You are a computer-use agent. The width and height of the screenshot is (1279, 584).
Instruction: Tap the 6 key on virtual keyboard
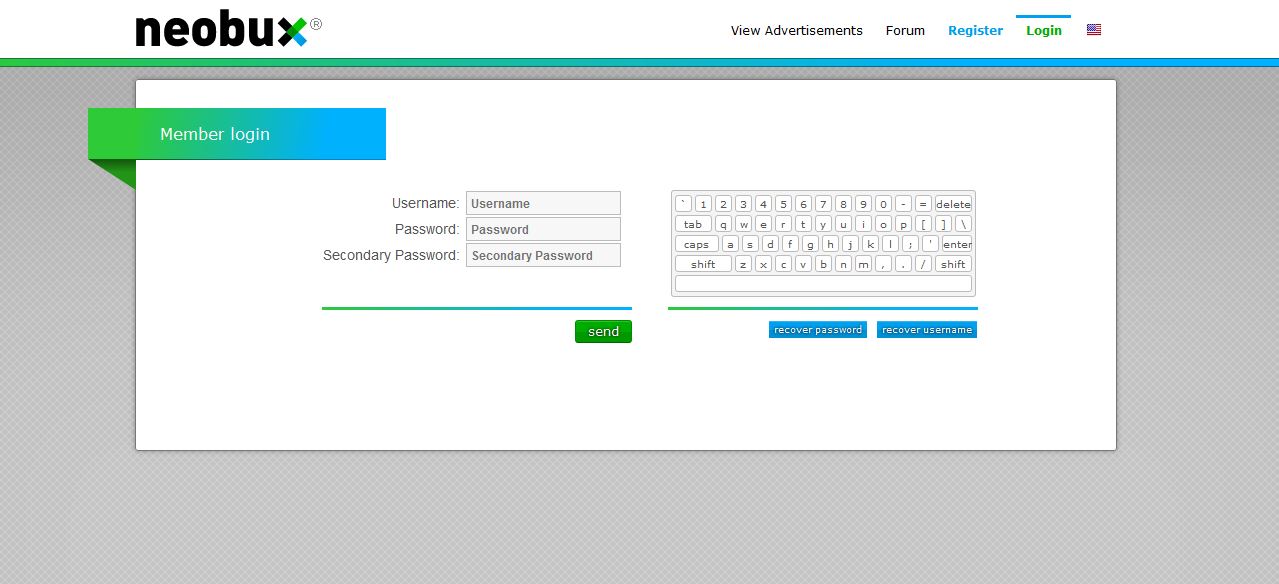pos(804,204)
